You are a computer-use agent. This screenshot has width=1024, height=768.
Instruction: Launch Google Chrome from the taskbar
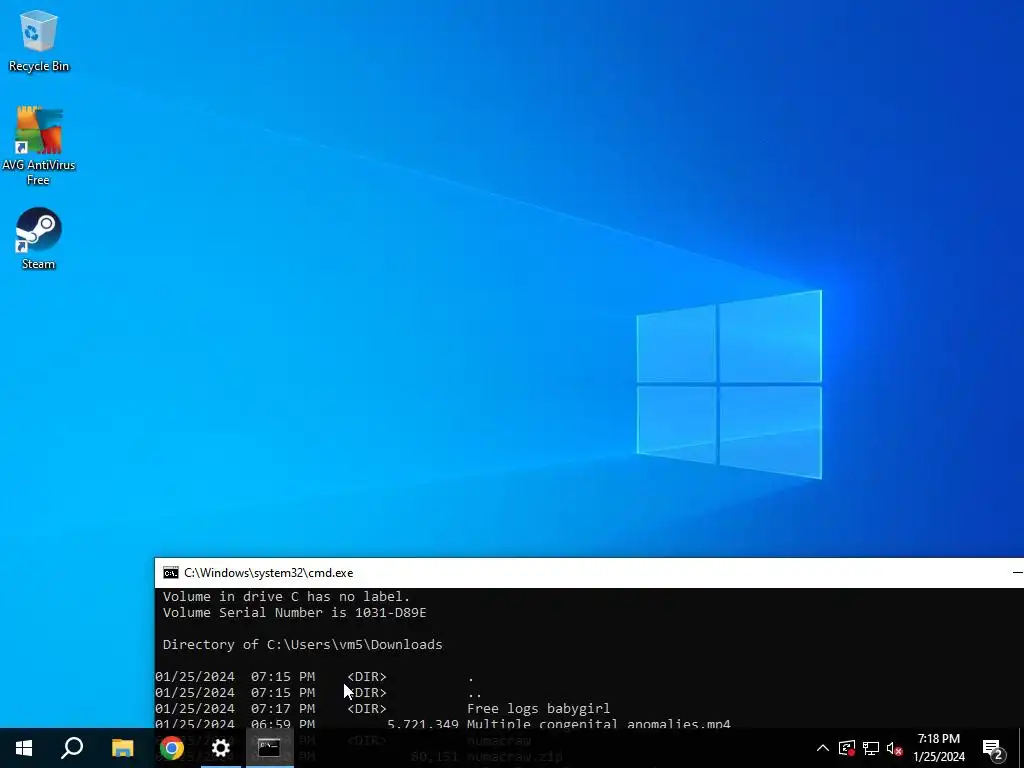click(x=172, y=748)
